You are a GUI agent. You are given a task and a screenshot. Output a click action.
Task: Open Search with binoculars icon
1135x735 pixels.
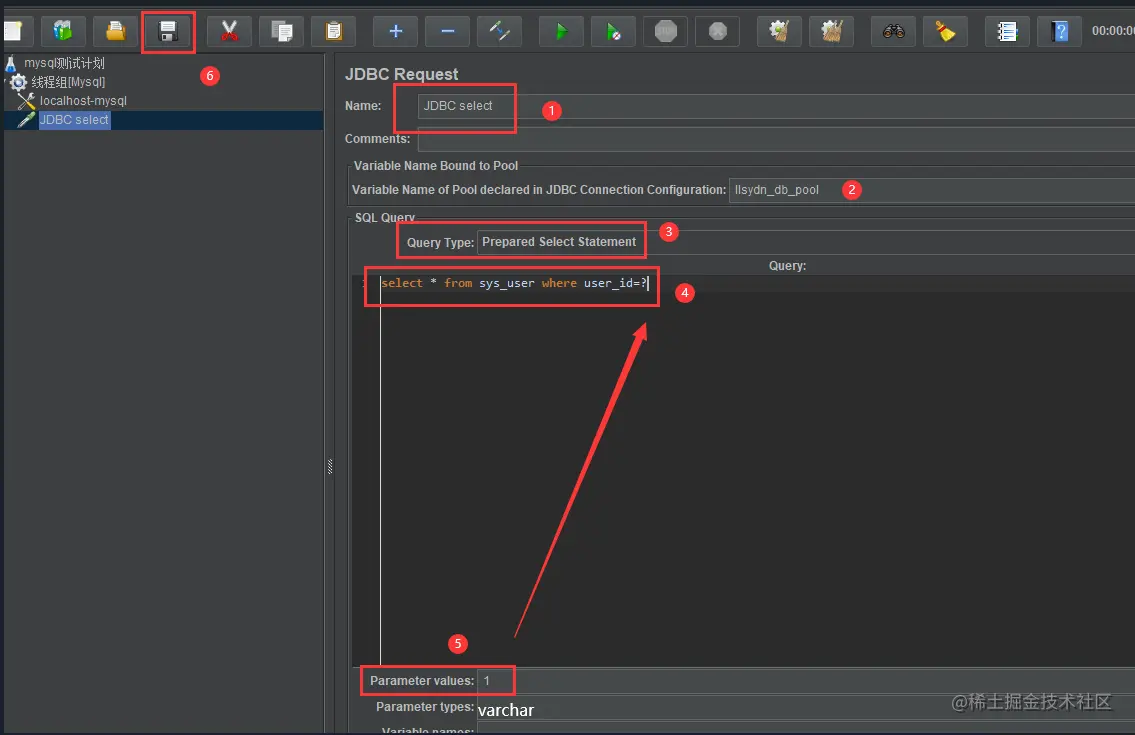pyautogui.click(x=893, y=31)
